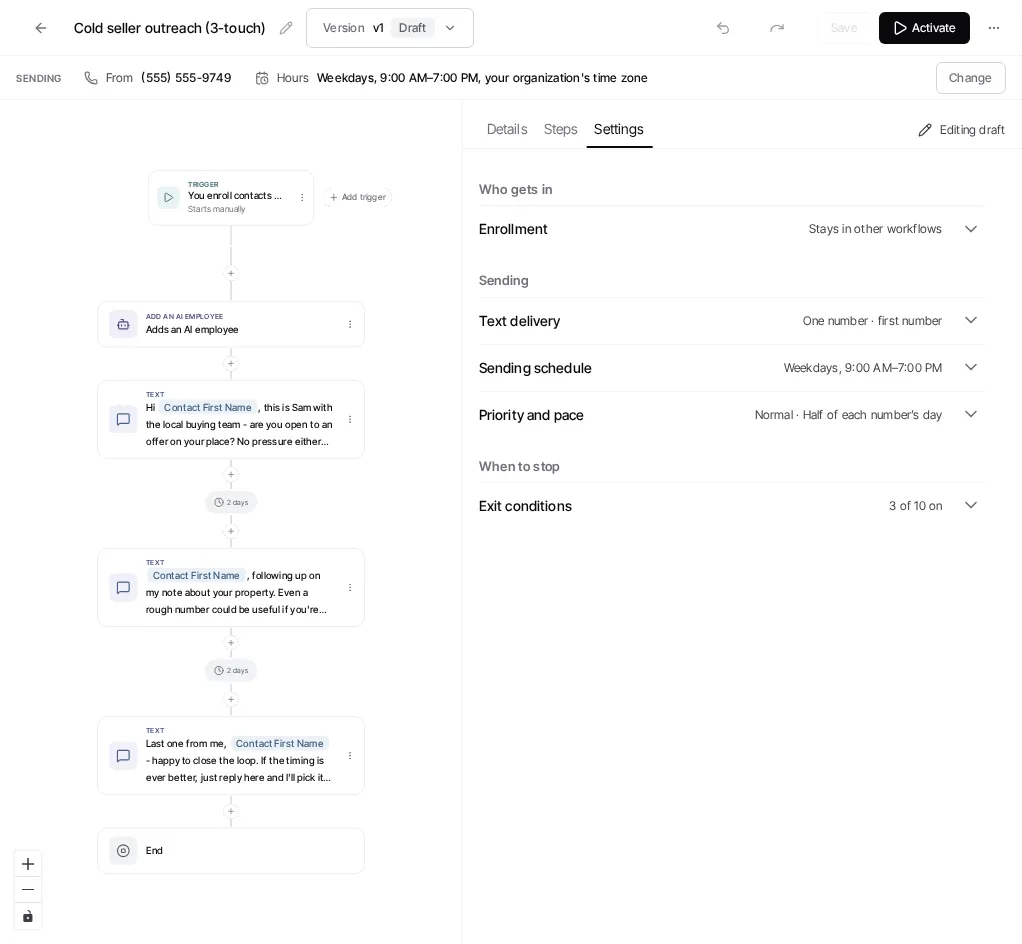Add a step after the second 2 days wait
Image resolution: width=1022 pixels, height=944 pixels.
[231, 700]
